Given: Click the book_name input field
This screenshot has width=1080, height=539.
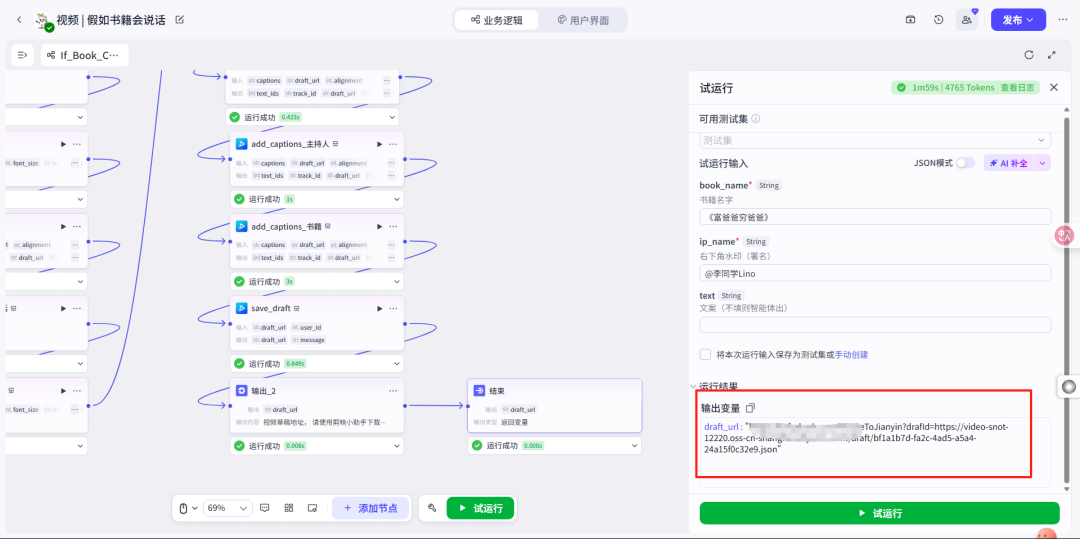Looking at the screenshot, I should pyautogui.click(x=875, y=216).
